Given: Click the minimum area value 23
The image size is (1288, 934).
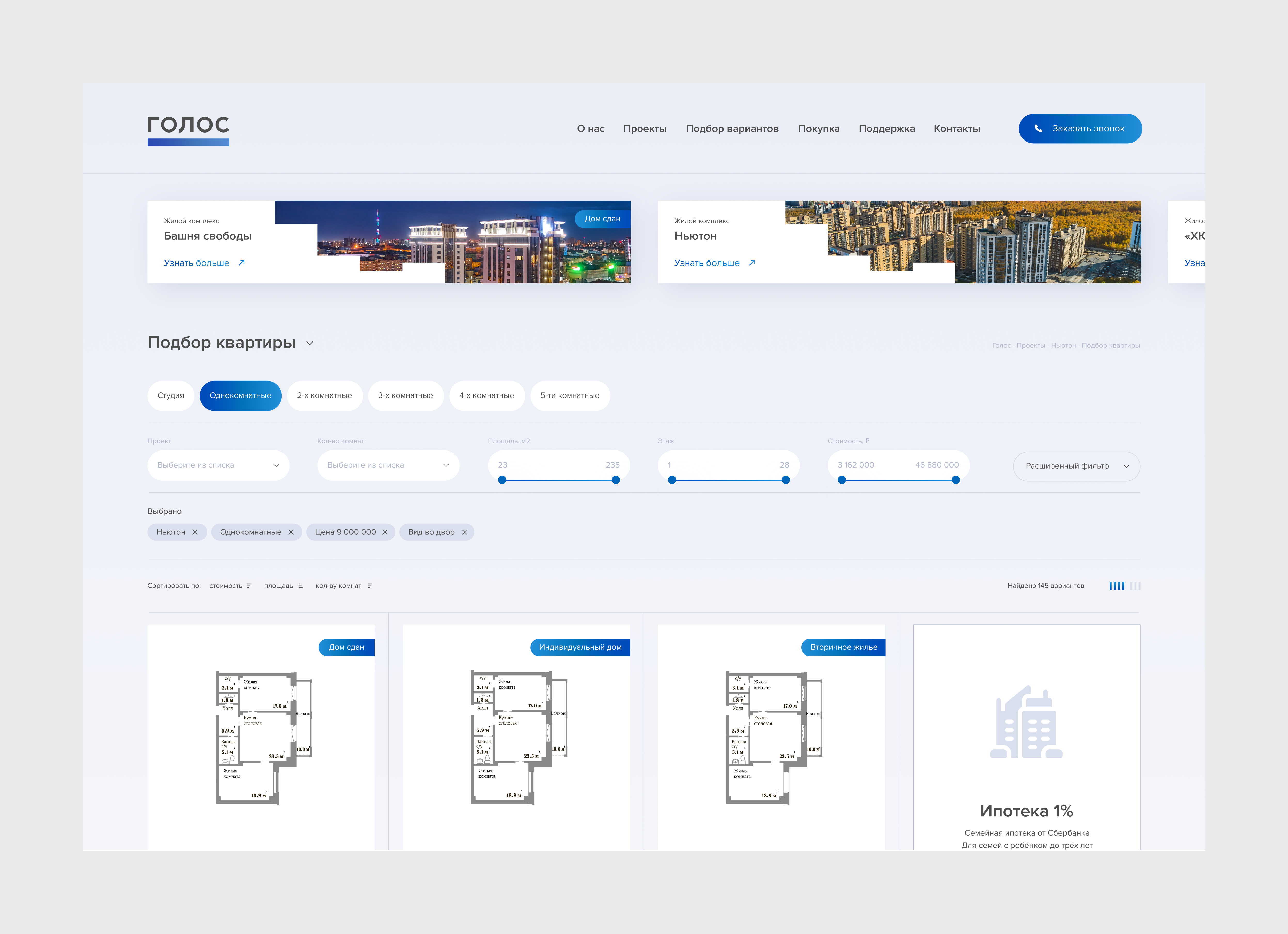Looking at the screenshot, I should coord(502,465).
